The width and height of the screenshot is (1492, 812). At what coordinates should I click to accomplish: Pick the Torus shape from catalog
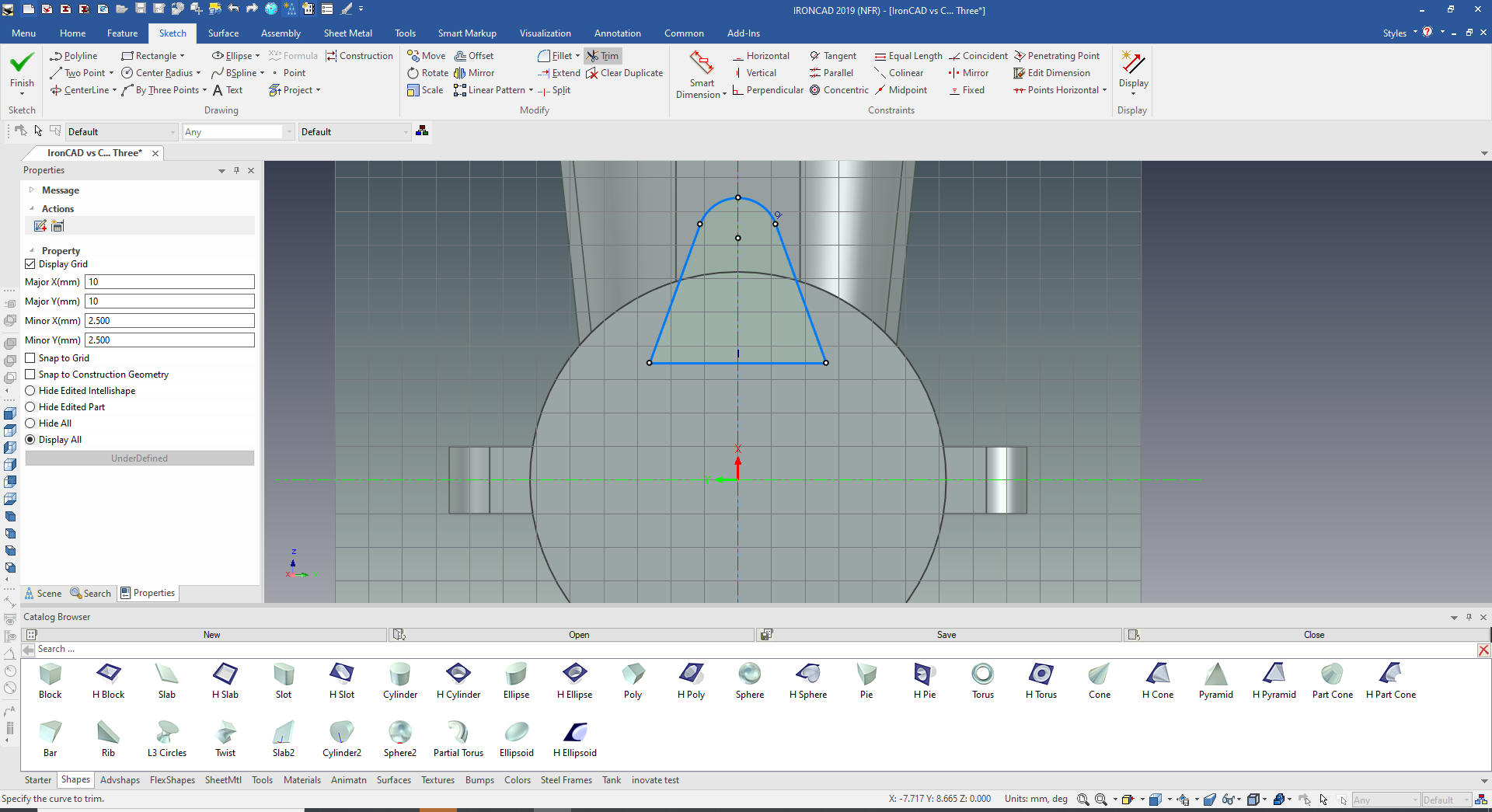click(x=982, y=674)
